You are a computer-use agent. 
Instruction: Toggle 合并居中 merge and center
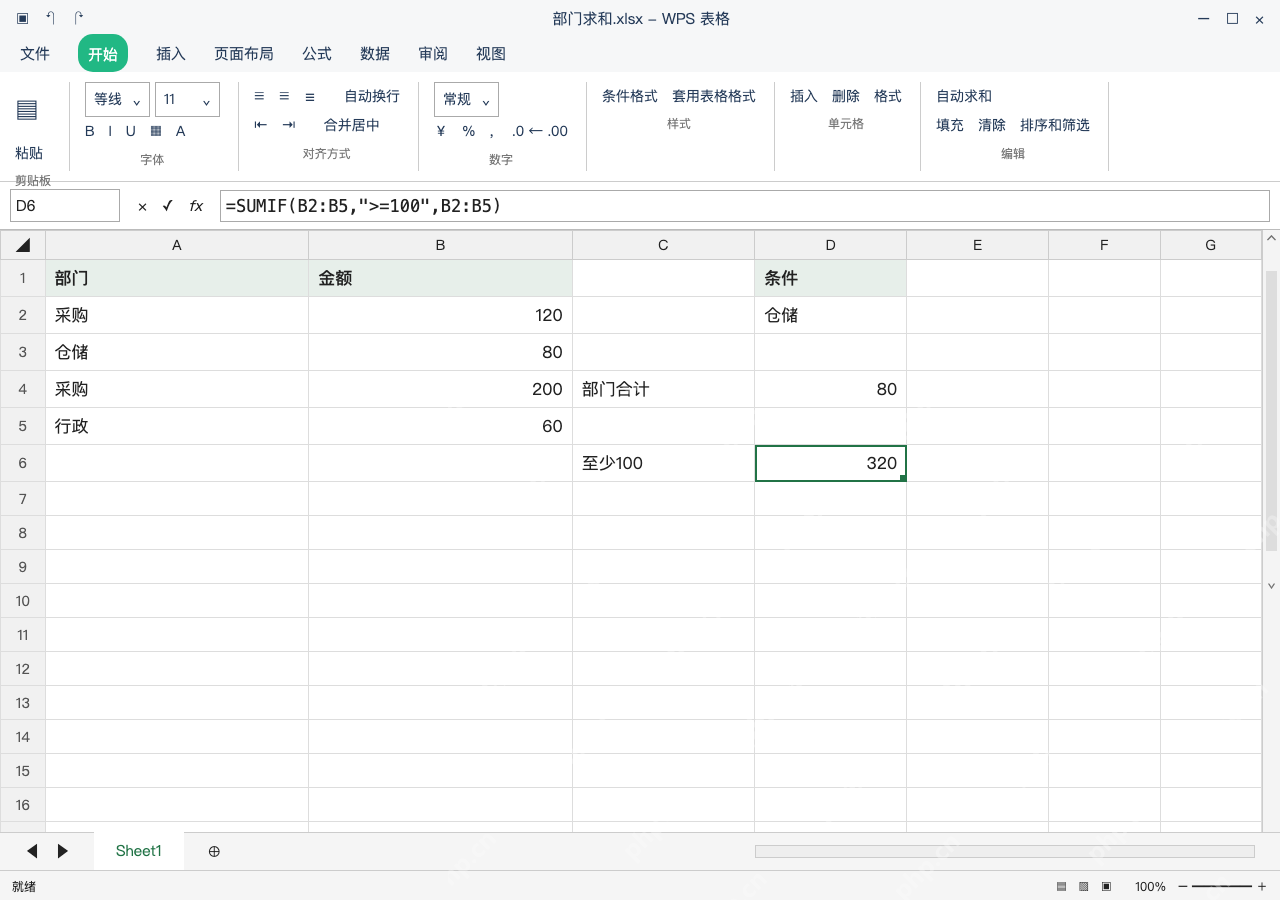coord(352,125)
